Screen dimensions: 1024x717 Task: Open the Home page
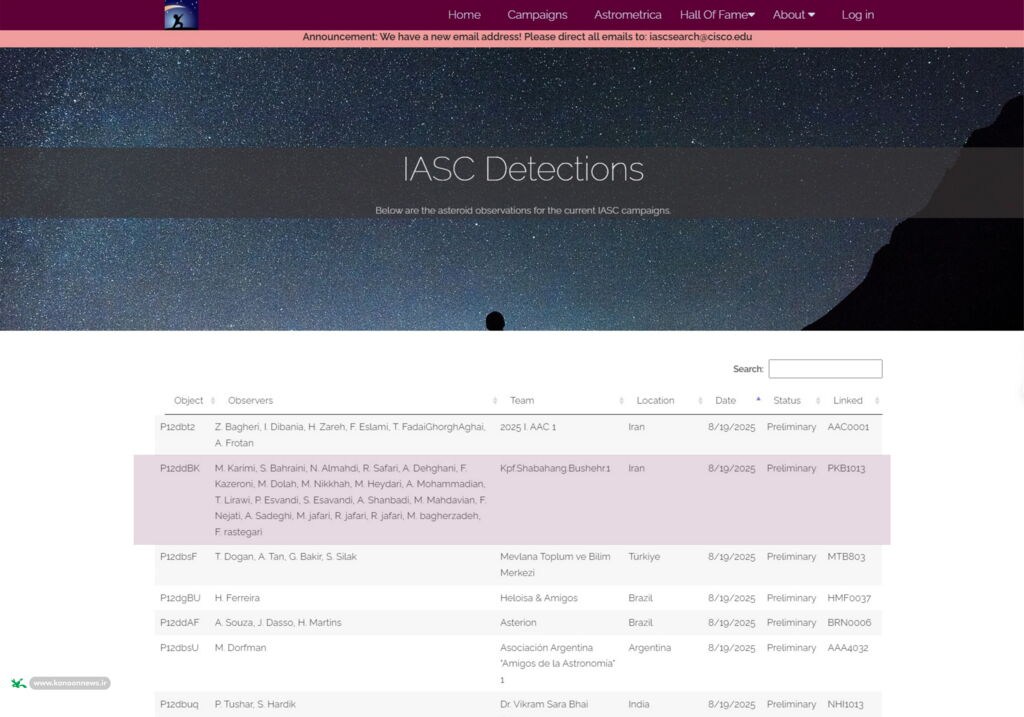[464, 15]
